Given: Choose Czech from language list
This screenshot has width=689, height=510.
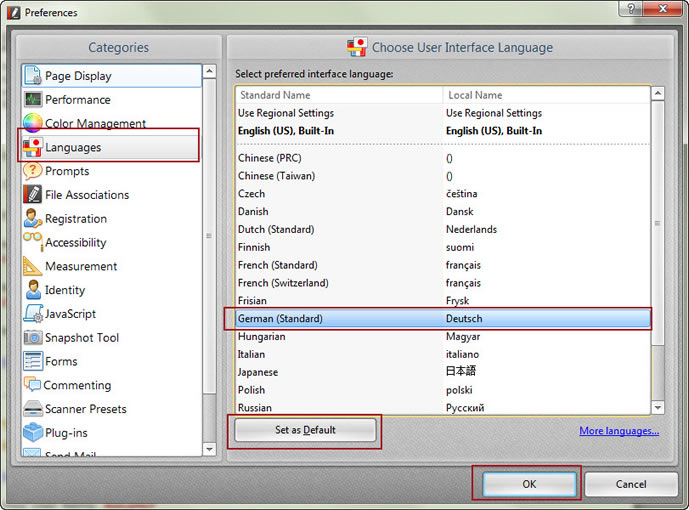Looking at the screenshot, I should (x=443, y=194).
